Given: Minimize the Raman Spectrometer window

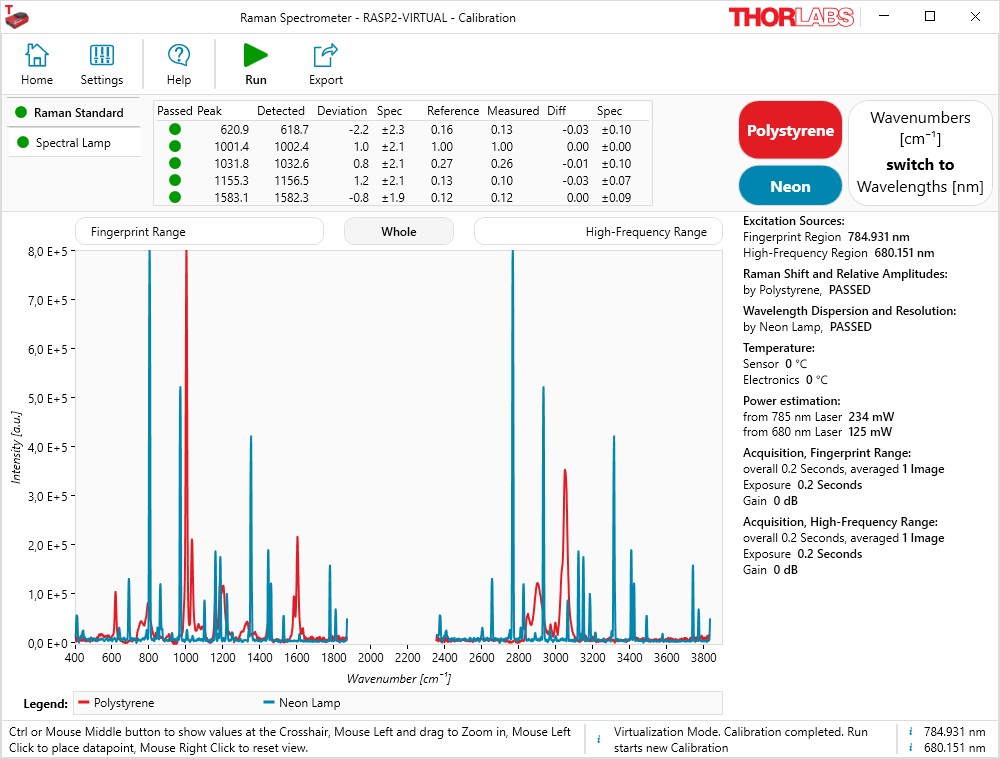Looking at the screenshot, I should [x=884, y=17].
